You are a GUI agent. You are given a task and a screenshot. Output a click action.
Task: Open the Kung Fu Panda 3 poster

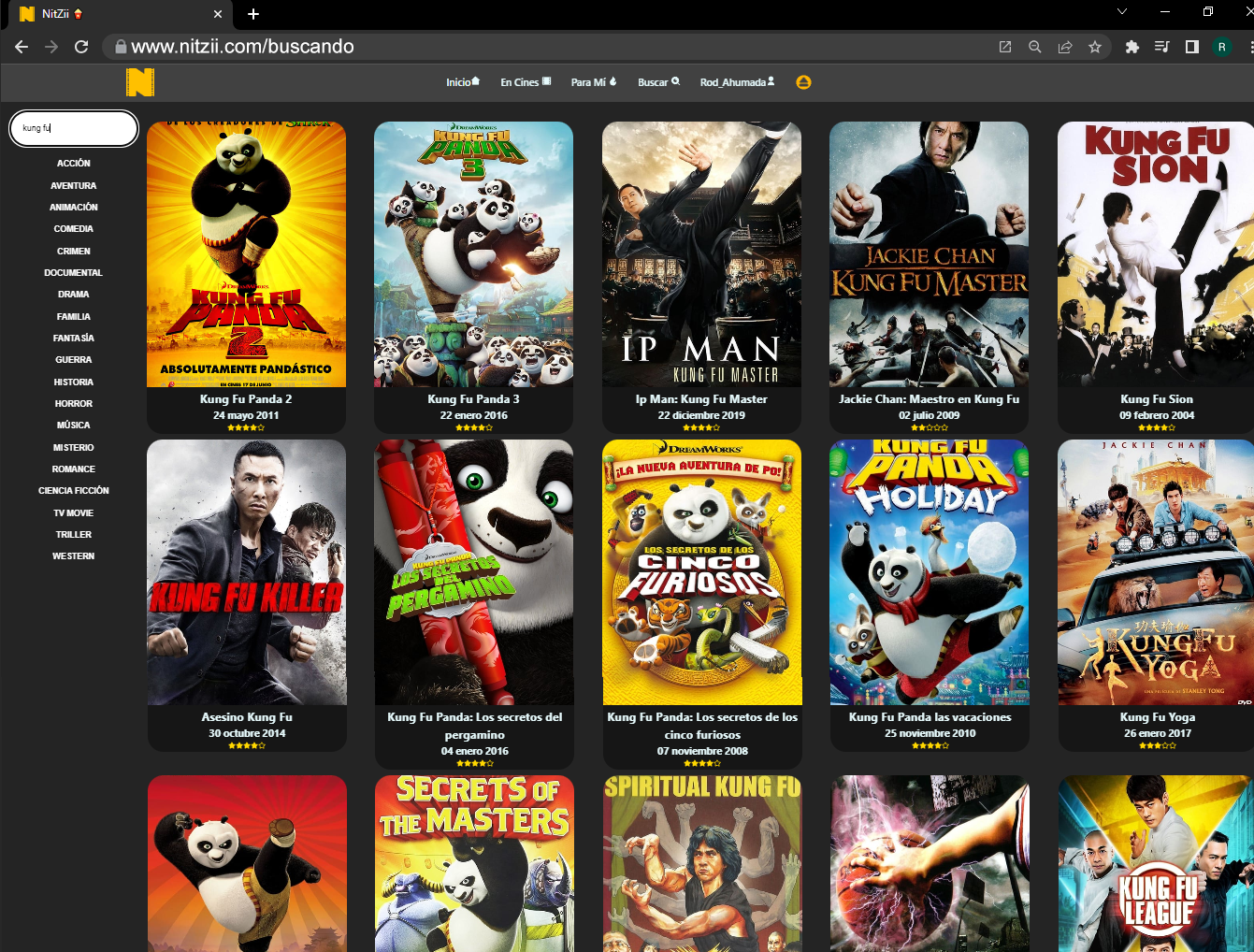[x=473, y=254]
